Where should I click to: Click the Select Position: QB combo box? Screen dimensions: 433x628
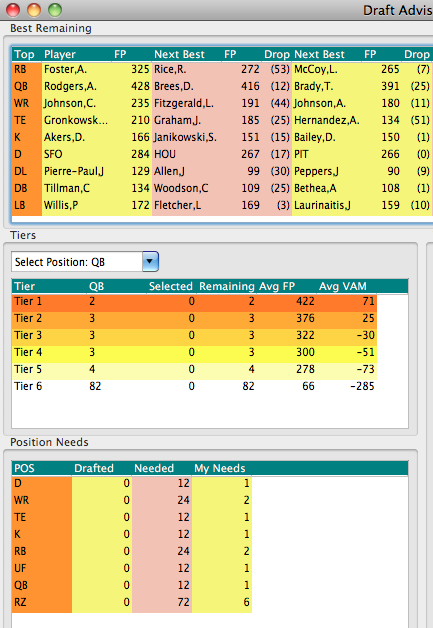pos(85,262)
